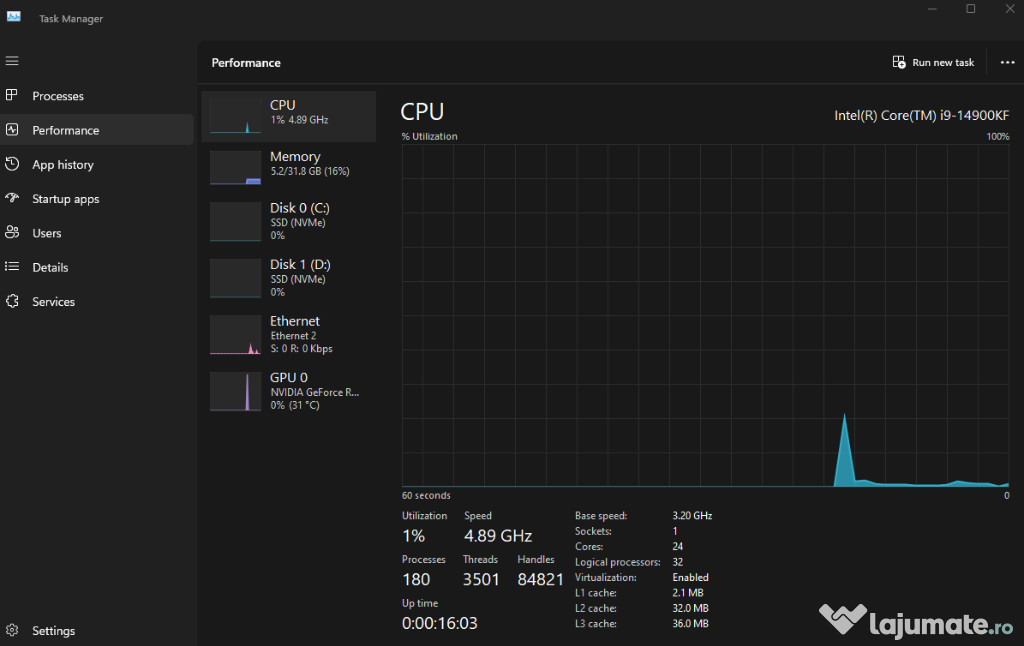Image resolution: width=1024 pixels, height=646 pixels.
Task: Open the Users page
Action: click(47, 233)
